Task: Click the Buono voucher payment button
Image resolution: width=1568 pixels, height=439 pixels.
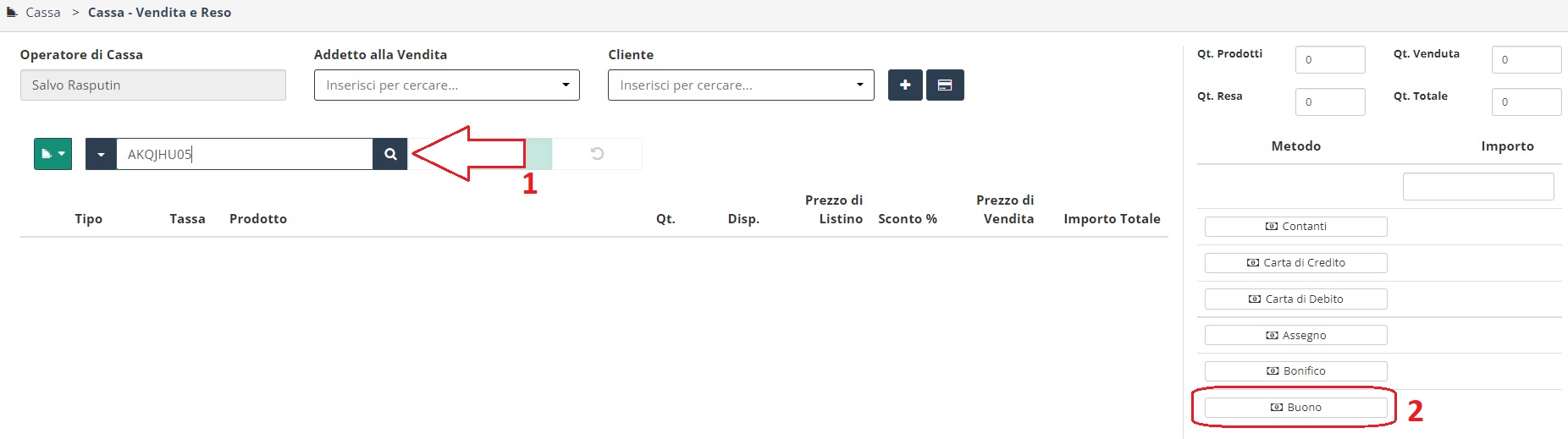Action: (1295, 408)
